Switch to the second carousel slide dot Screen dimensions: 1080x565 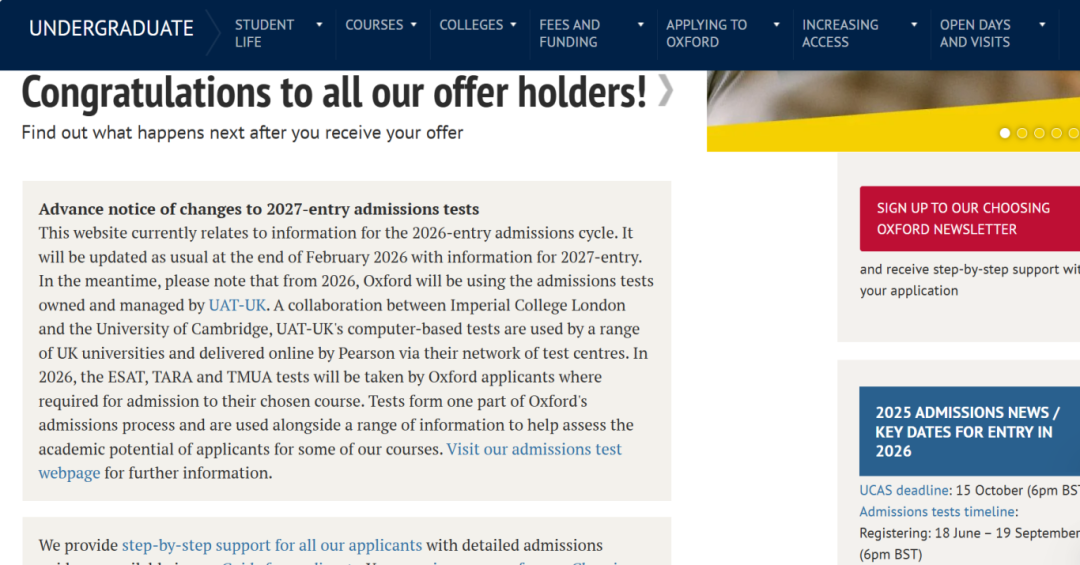coord(1022,133)
